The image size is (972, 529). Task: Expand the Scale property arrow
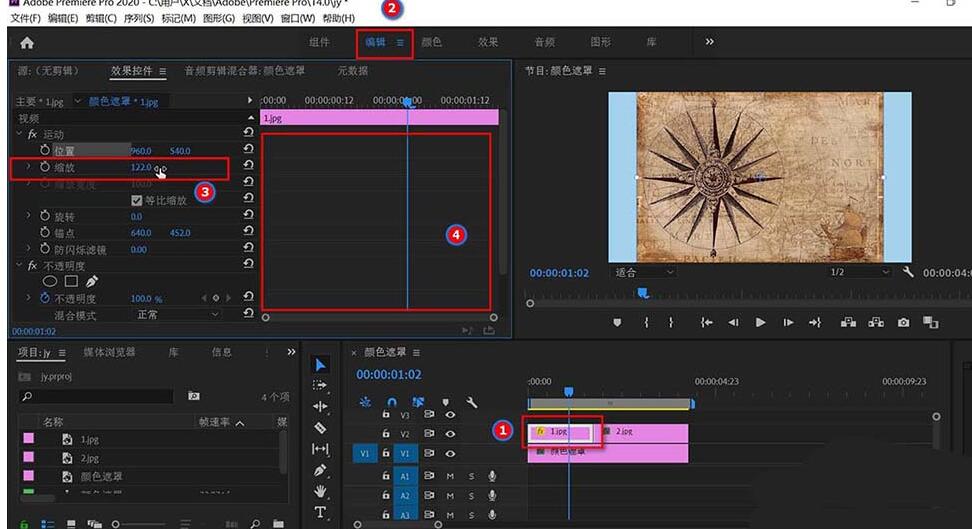(x=28, y=167)
